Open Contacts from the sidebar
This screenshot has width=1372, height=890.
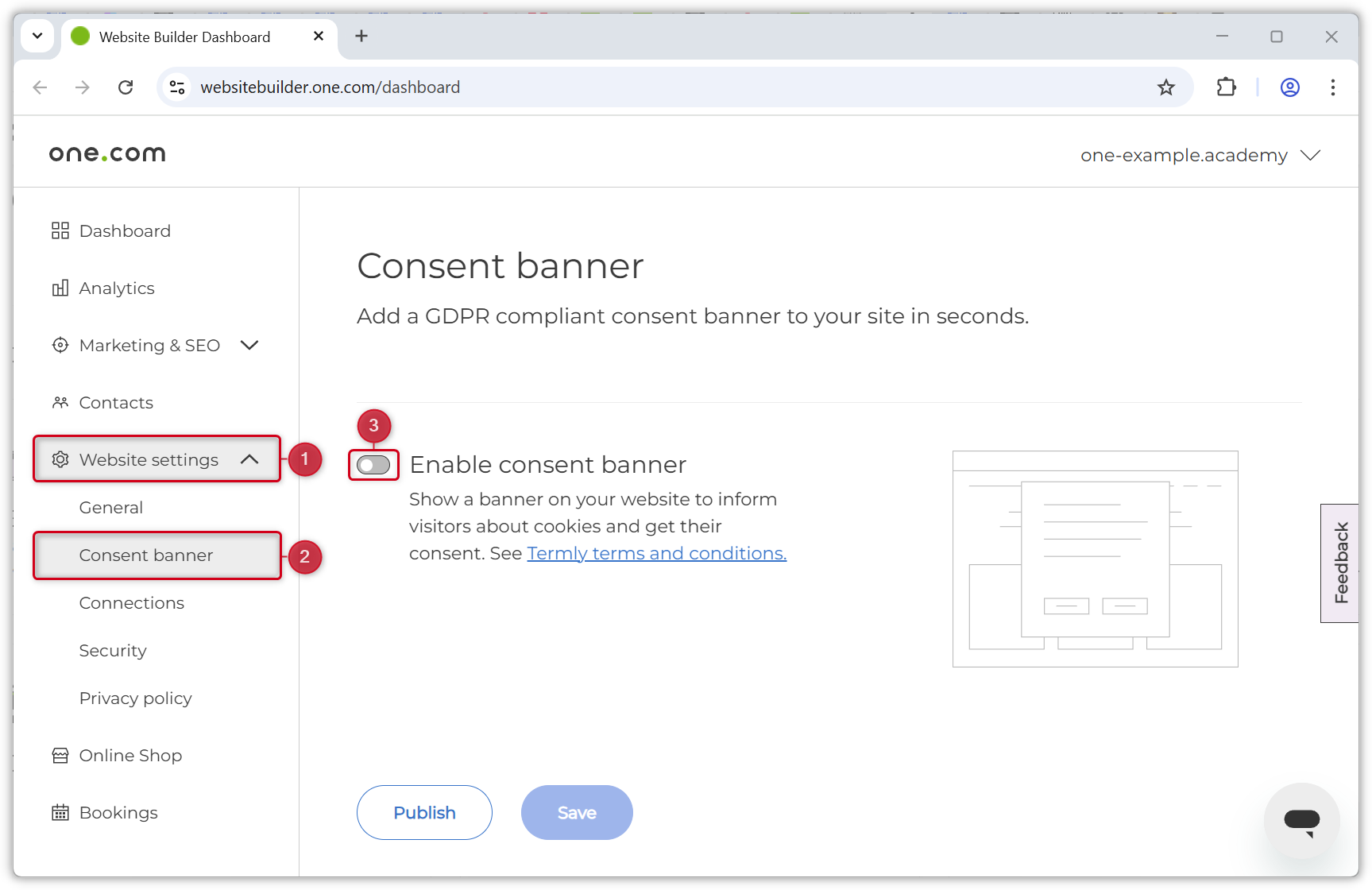116,402
